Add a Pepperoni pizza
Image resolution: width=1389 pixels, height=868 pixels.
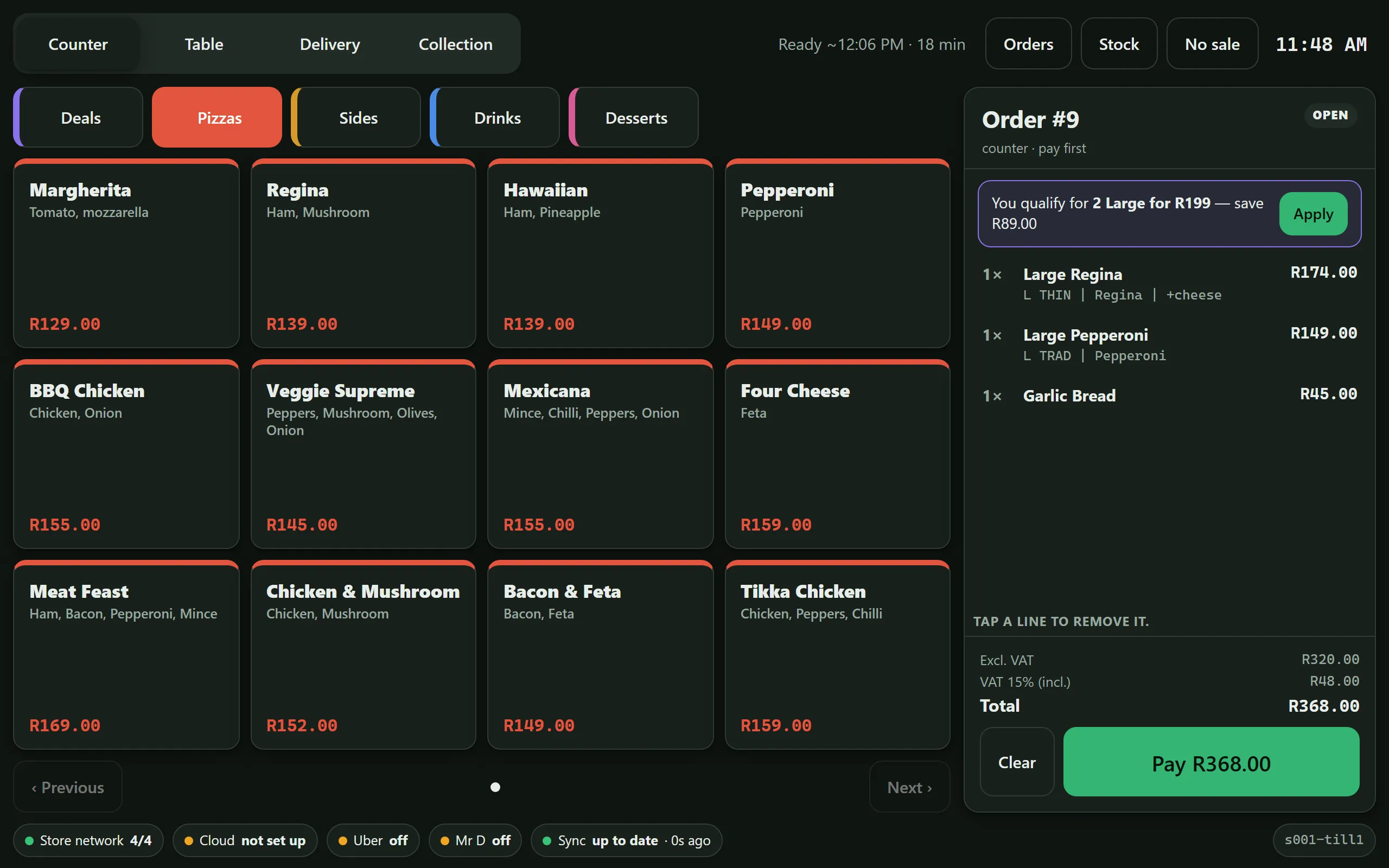(837, 253)
